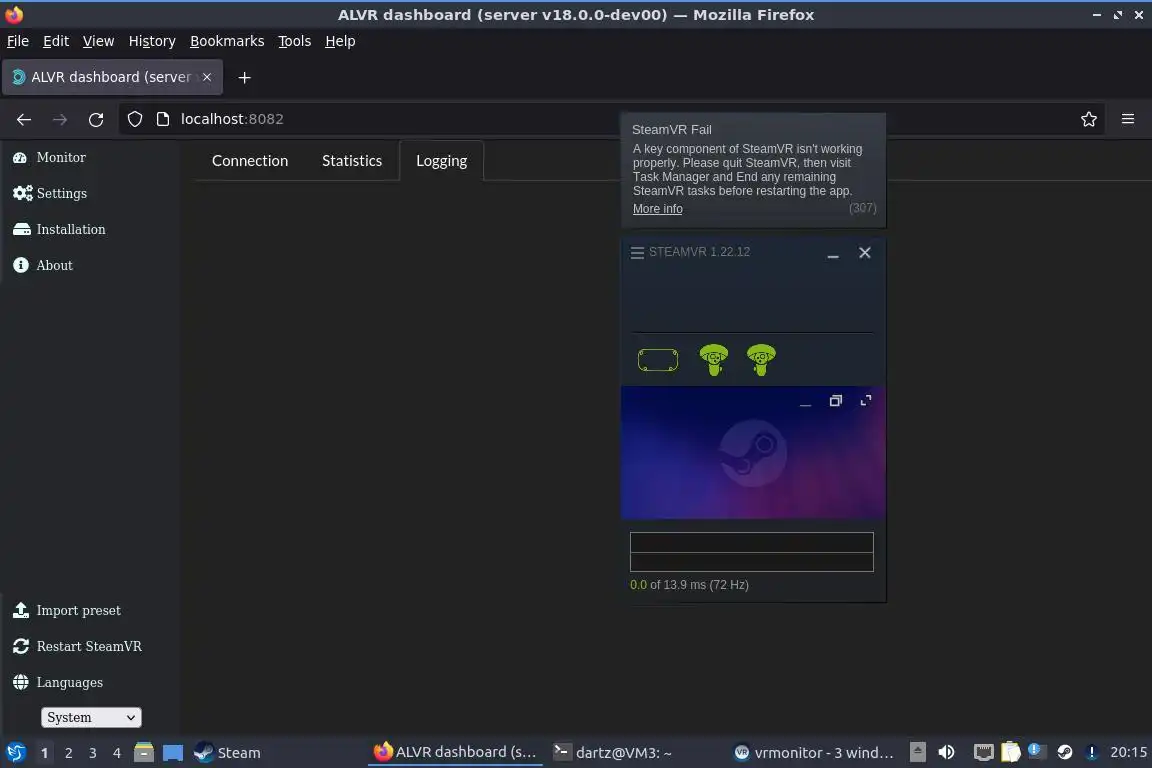
Task: Bookmark this page with the star icon
Action: [1089, 119]
